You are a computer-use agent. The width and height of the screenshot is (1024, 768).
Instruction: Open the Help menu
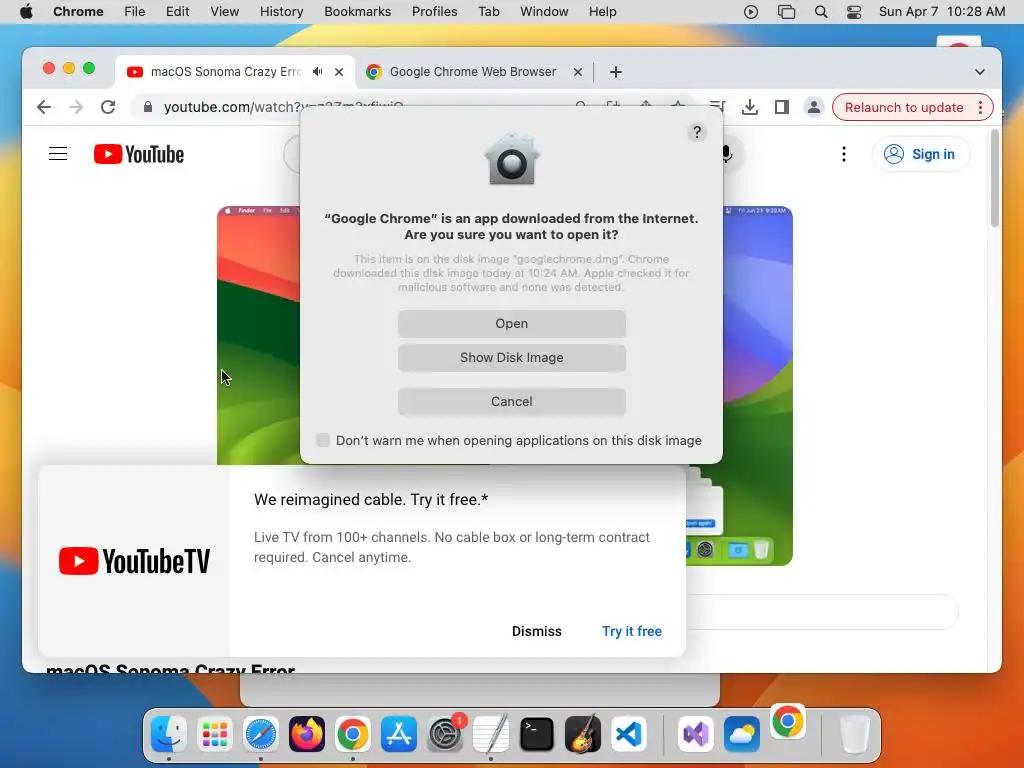pyautogui.click(x=602, y=12)
